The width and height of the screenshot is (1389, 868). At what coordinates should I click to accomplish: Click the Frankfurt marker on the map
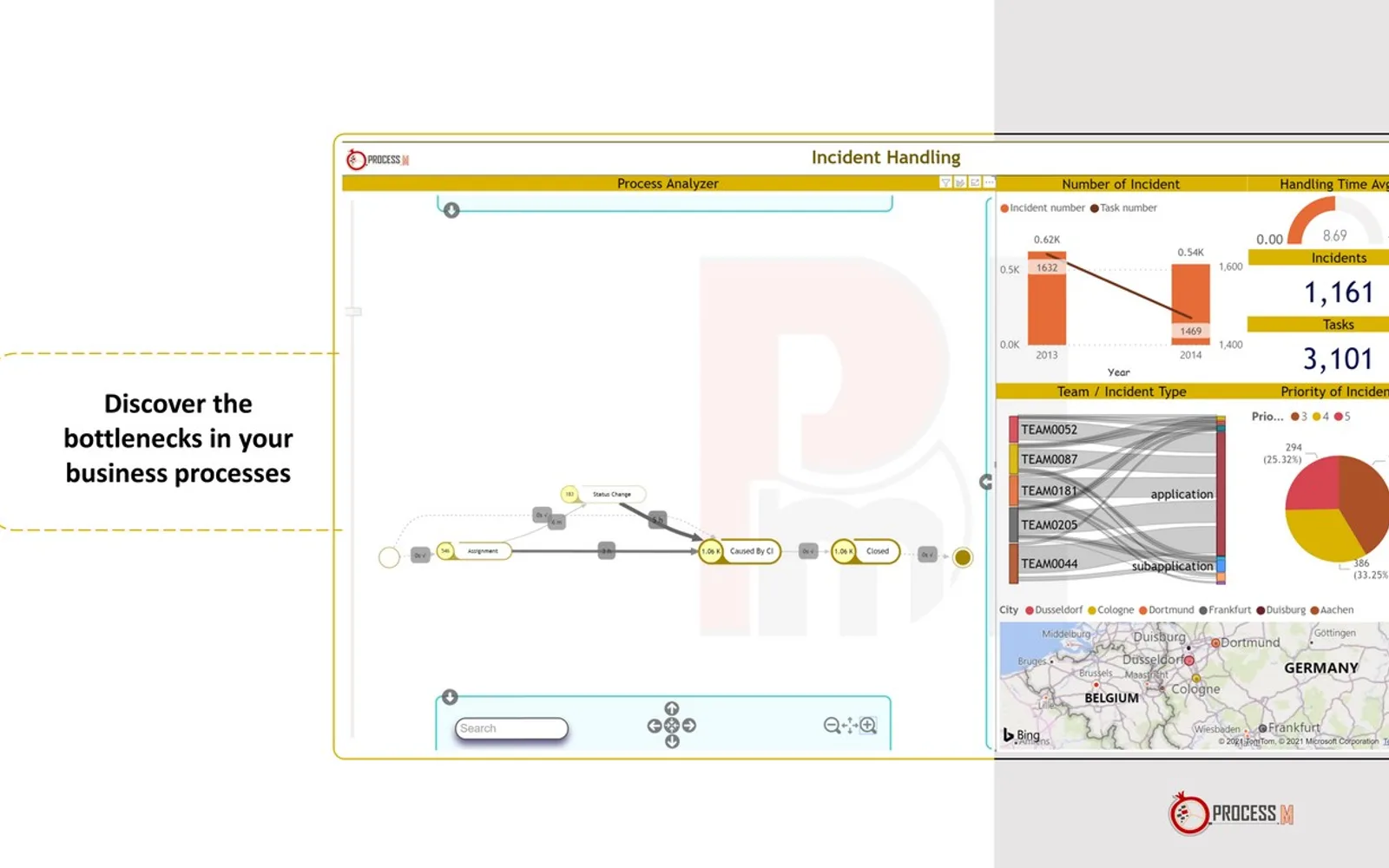click(1262, 728)
